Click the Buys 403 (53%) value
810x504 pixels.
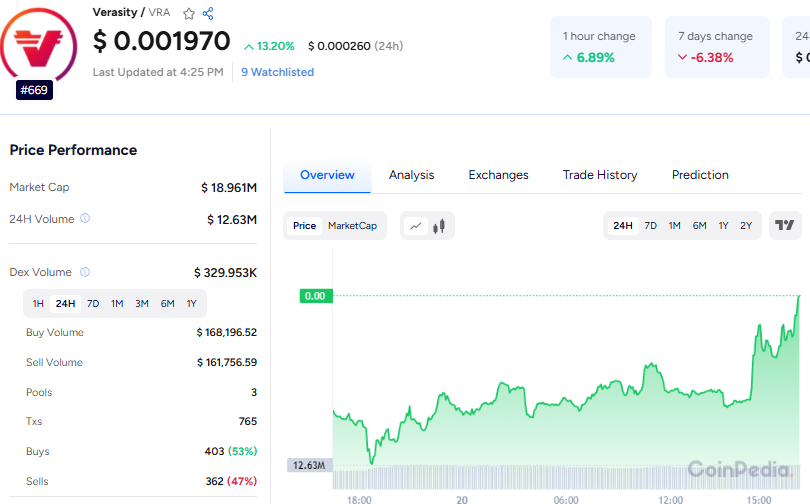coord(230,451)
